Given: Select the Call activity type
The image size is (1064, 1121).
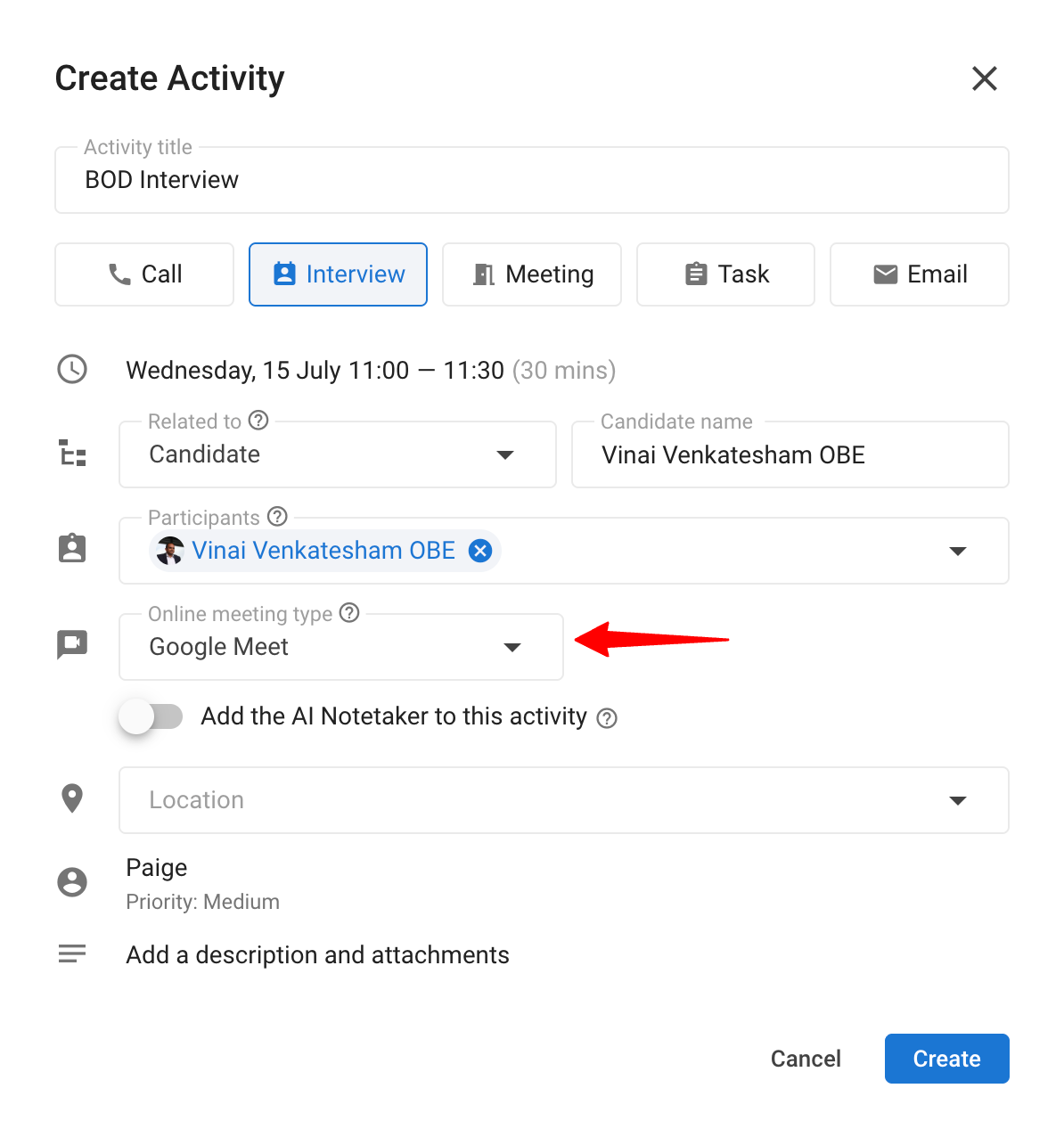Looking at the screenshot, I should (144, 274).
